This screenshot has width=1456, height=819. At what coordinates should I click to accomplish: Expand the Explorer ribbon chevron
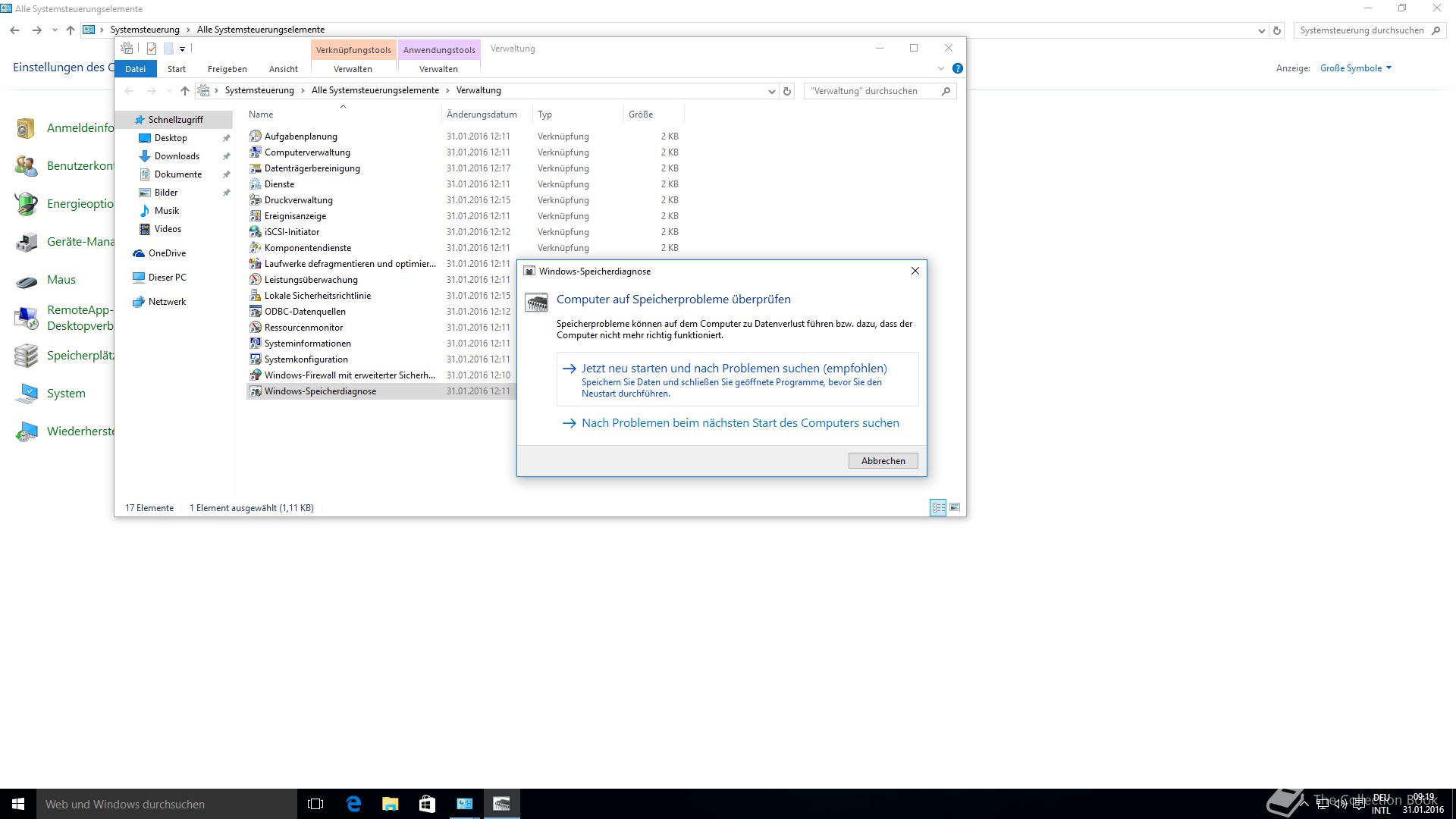point(941,68)
